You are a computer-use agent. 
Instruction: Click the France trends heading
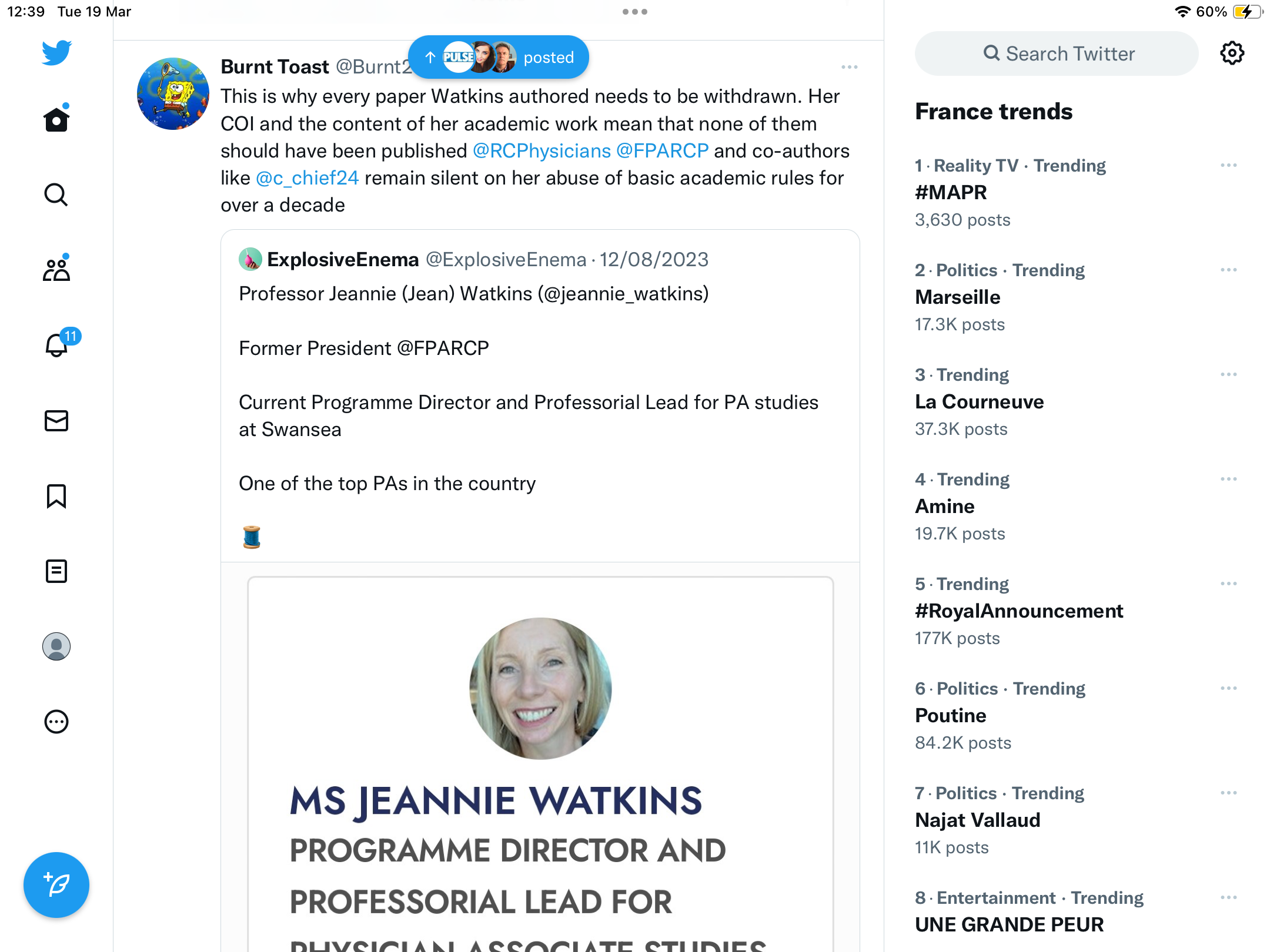(x=994, y=111)
